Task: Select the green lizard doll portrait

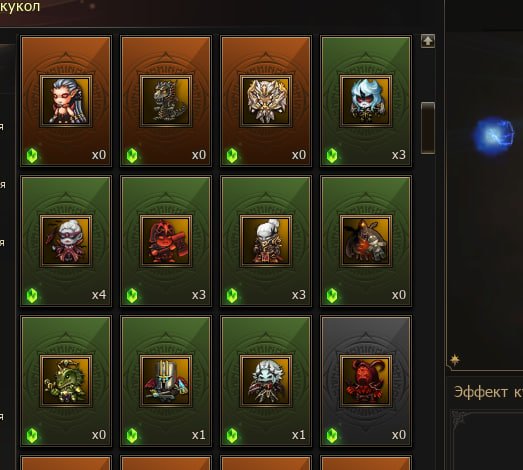Action: 66,381
